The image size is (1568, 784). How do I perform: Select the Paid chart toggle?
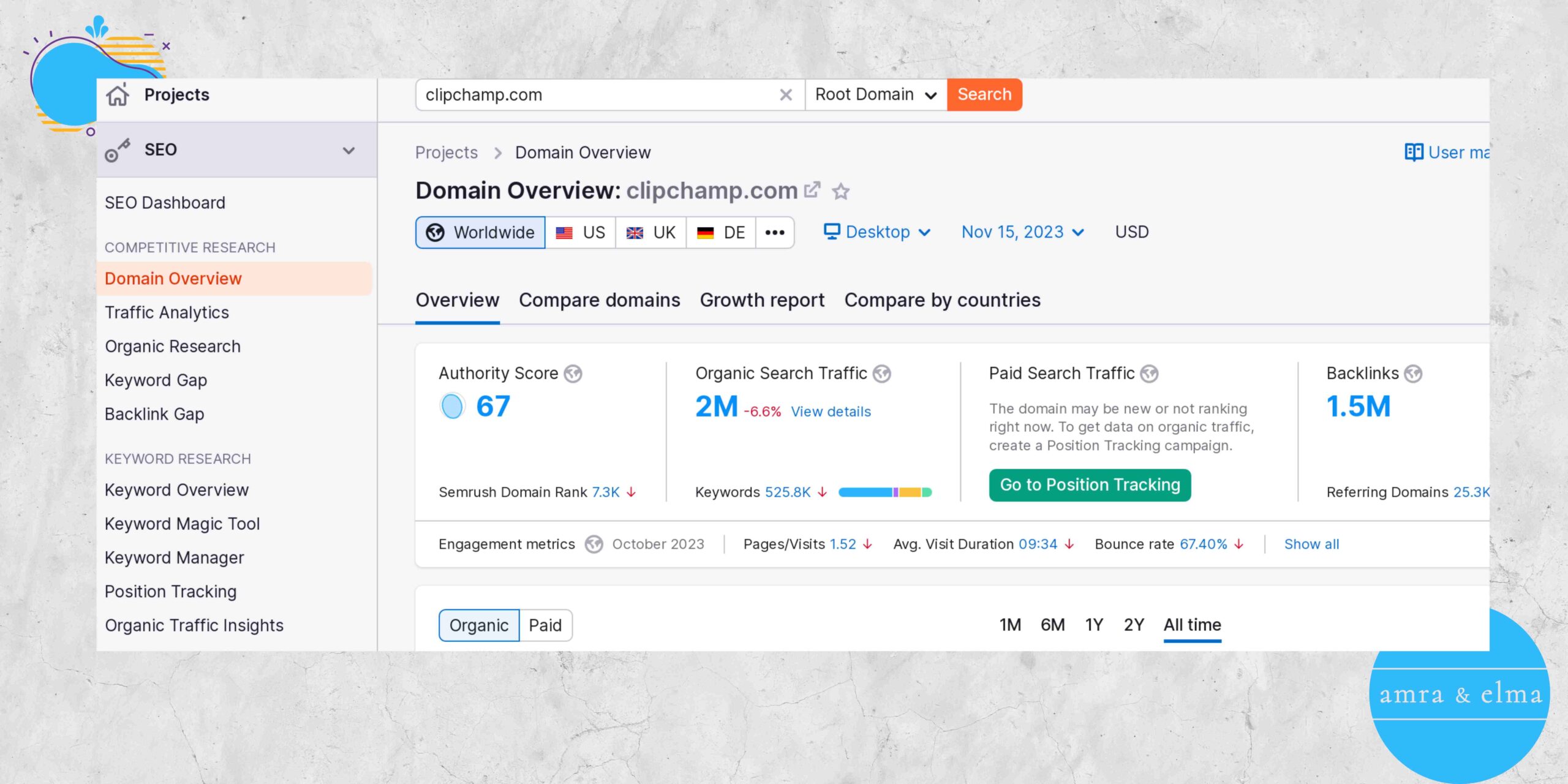coord(545,625)
